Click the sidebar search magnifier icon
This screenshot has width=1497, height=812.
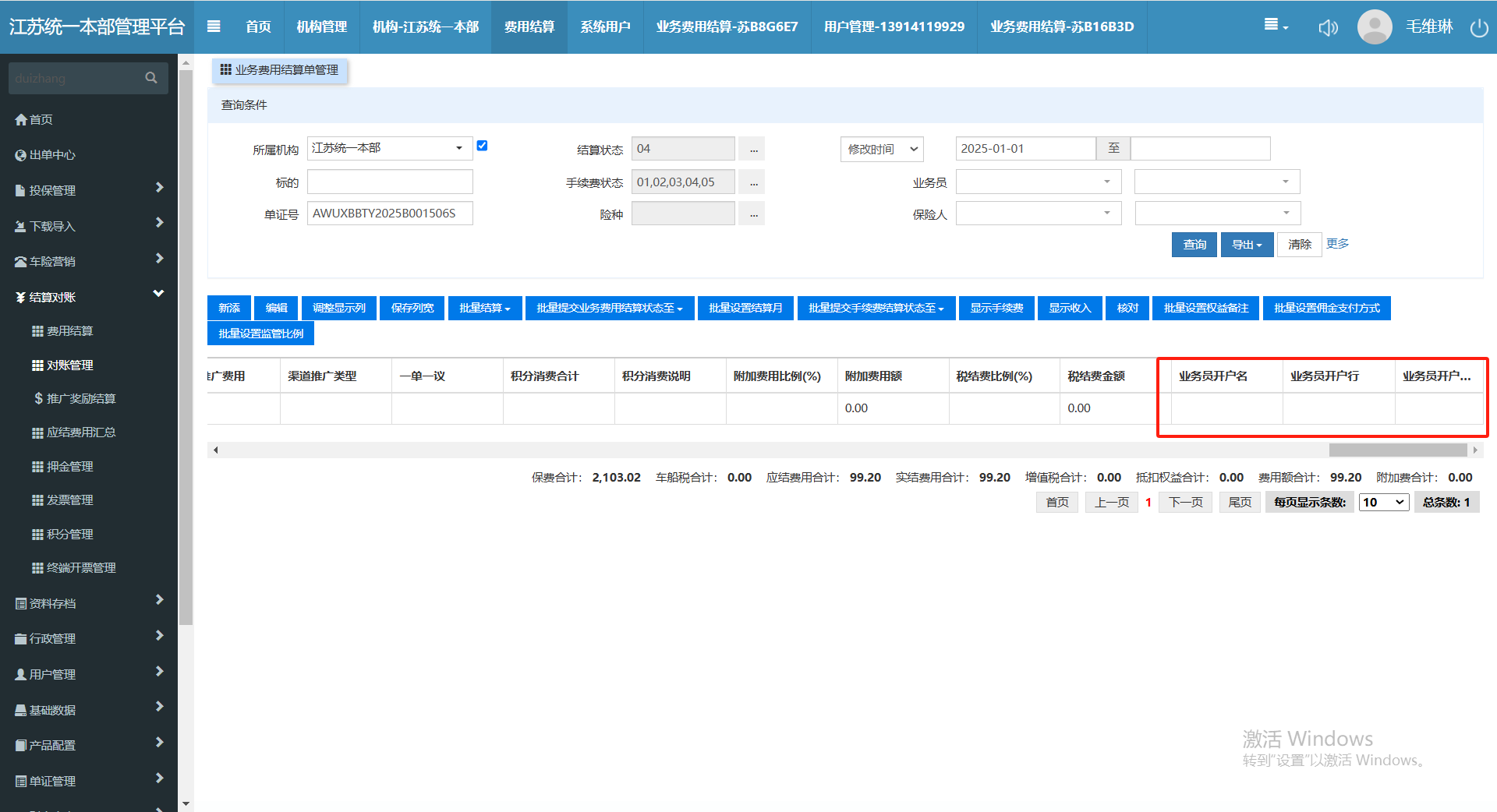[151, 78]
